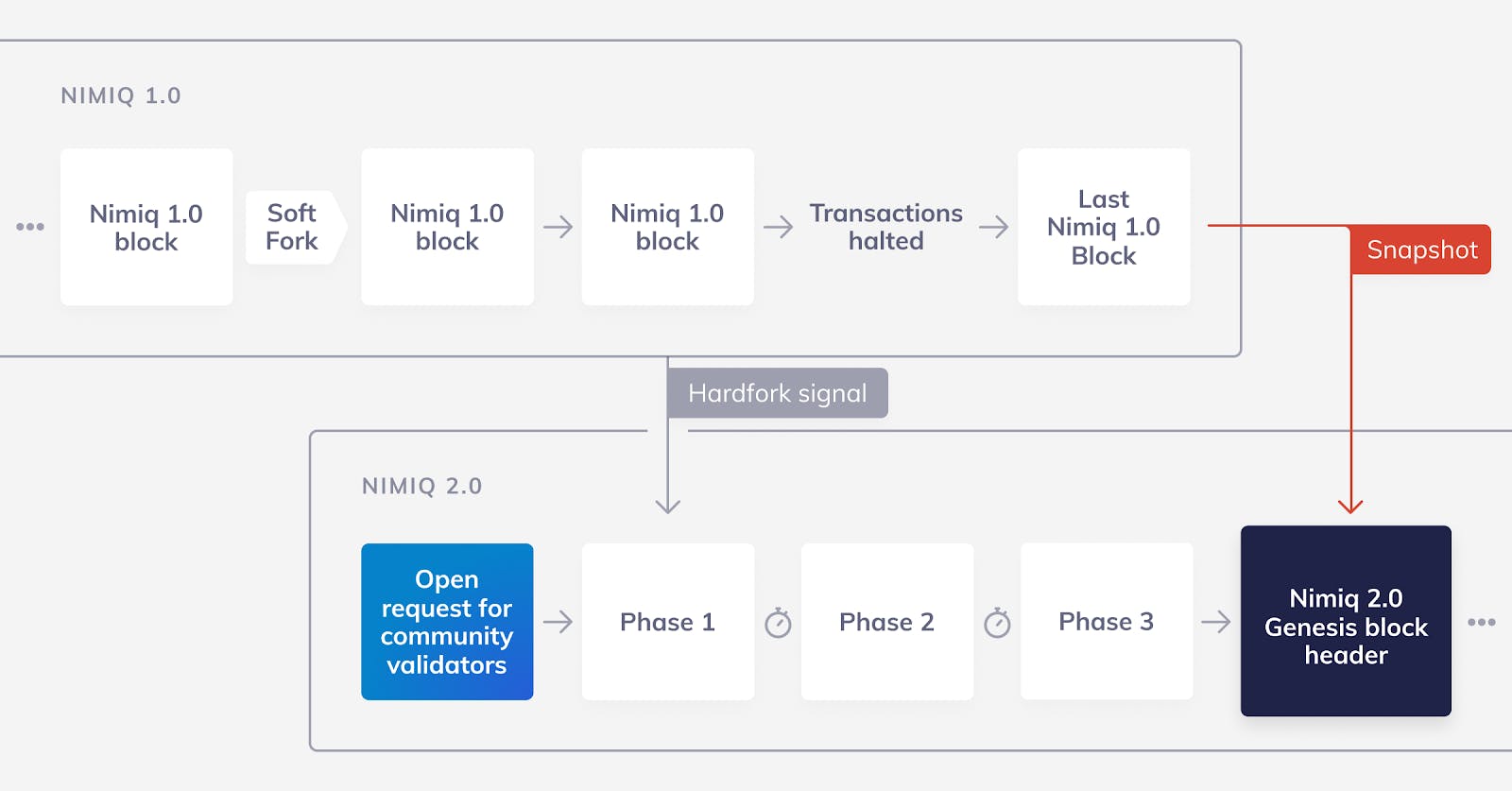Click the arrow between Phase 3 and Genesis block
The width and height of the screenshot is (1512, 791).
click(1216, 622)
